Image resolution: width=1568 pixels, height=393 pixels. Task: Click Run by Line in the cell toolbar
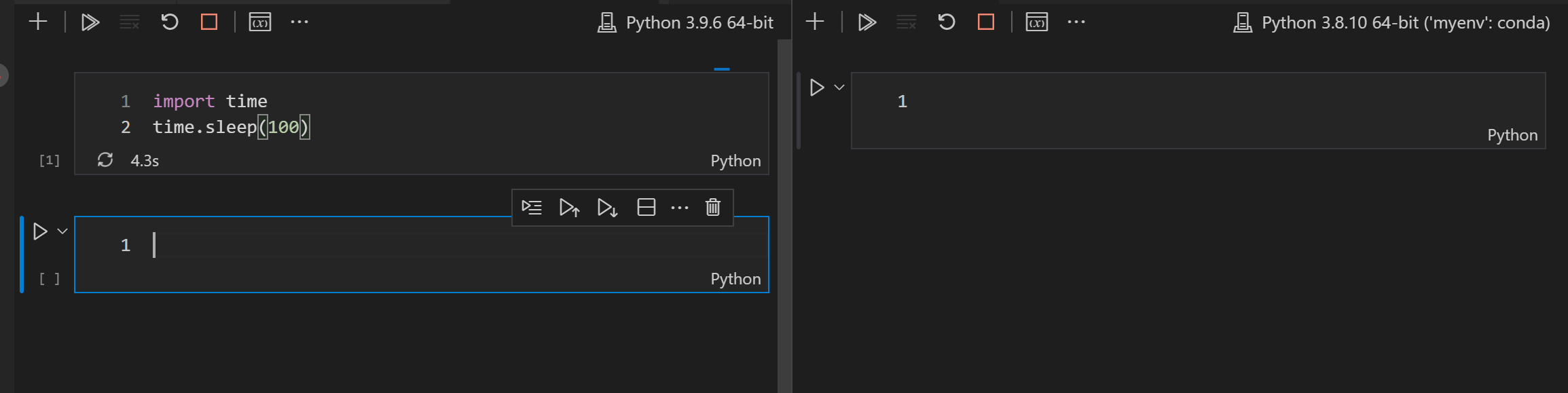coord(532,207)
